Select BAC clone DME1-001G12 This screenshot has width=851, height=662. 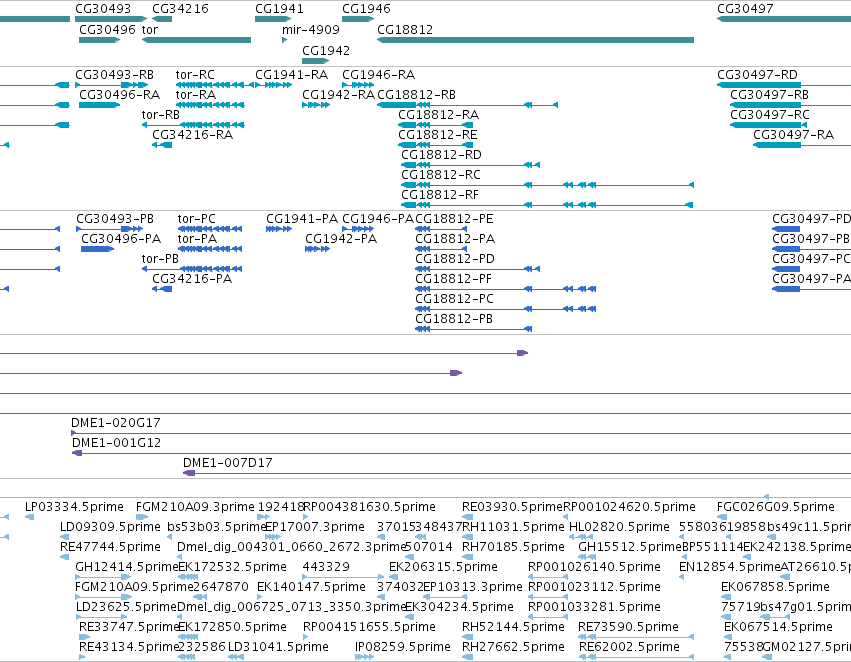coord(116,443)
